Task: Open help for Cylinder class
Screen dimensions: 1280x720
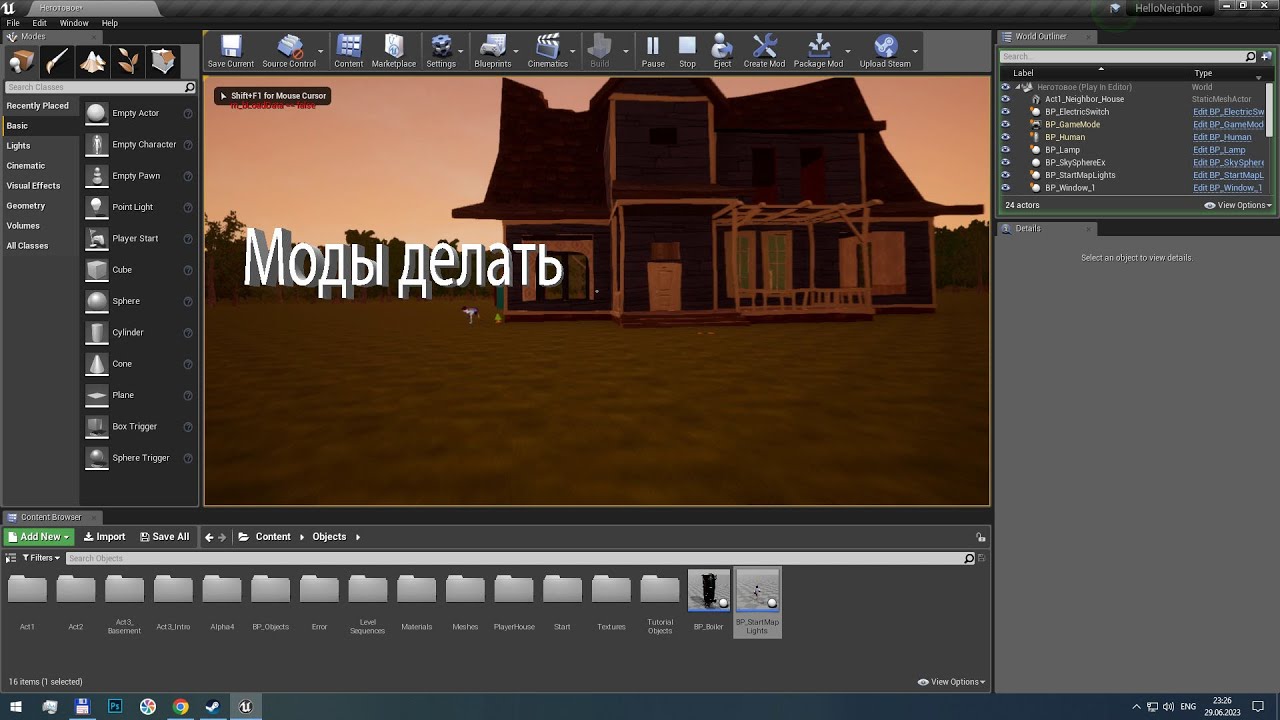Action: [188, 332]
